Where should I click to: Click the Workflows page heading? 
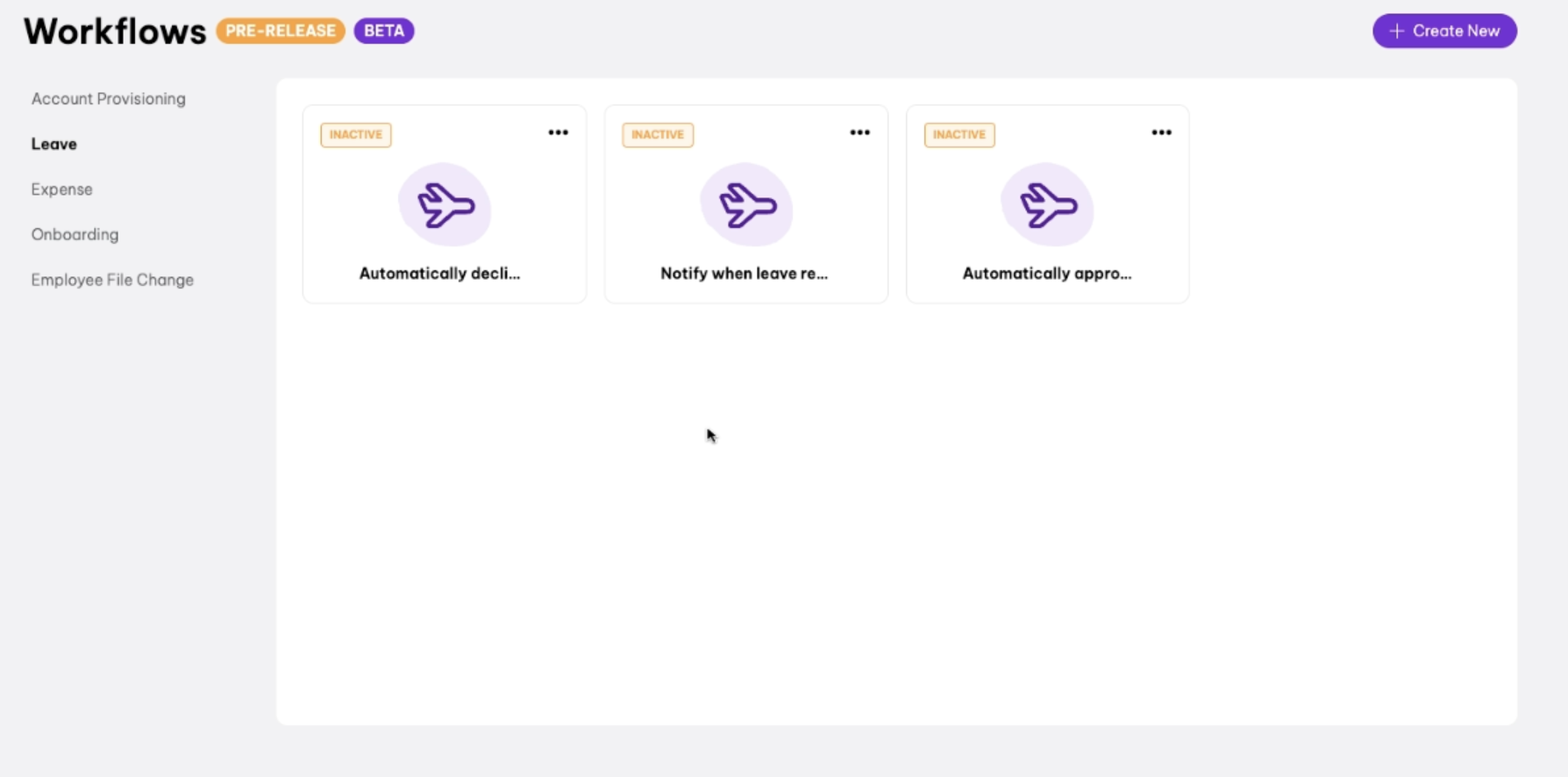pos(115,32)
